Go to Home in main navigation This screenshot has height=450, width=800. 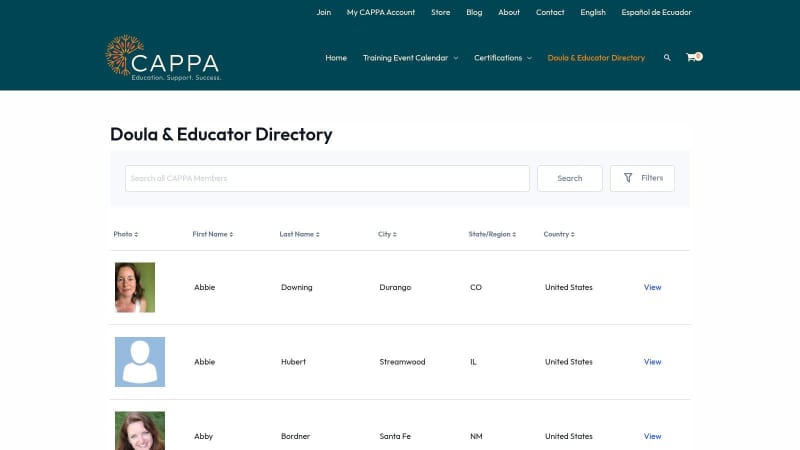pyautogui.click(x=336, y=58)
